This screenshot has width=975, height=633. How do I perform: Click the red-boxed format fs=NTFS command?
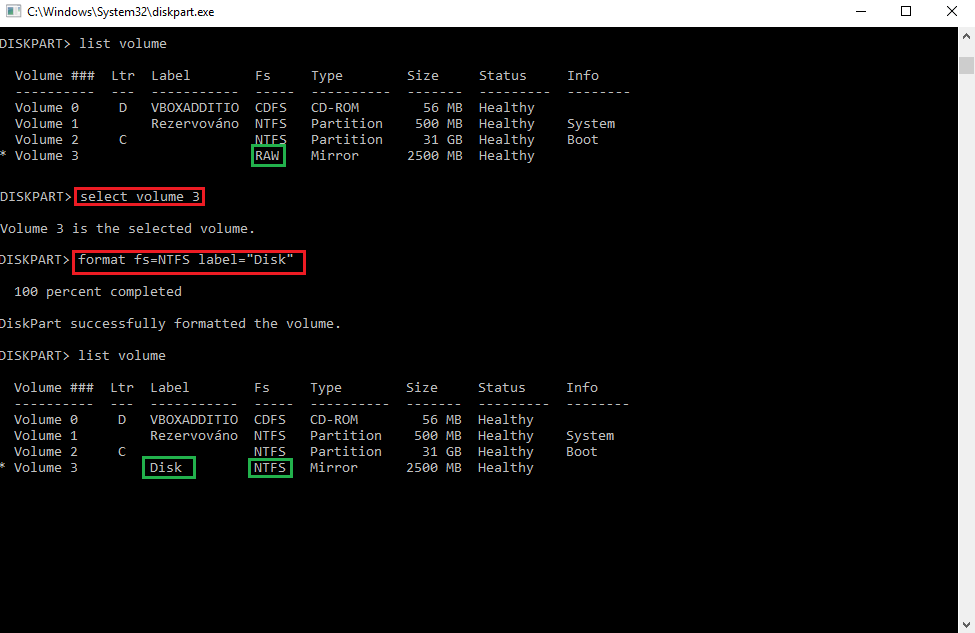click(x=187, y=260)
